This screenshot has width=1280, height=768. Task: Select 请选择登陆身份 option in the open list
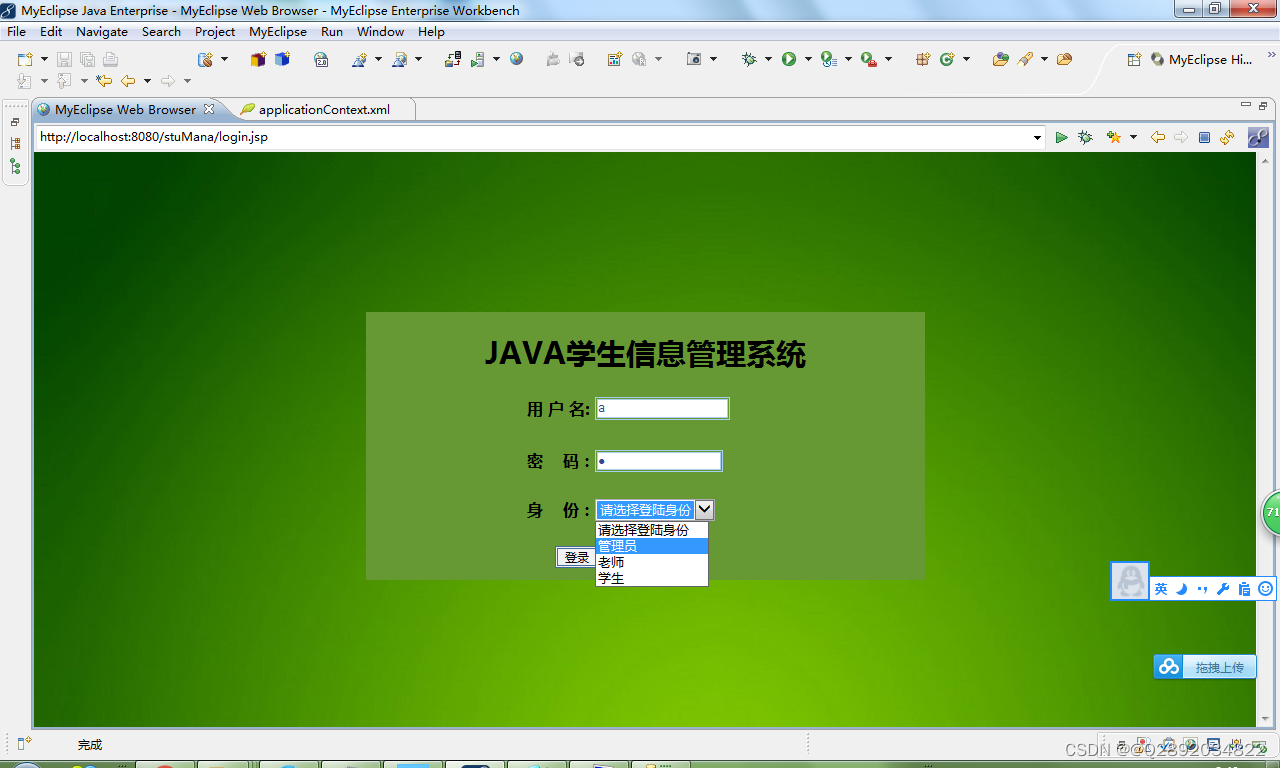[x=652, y=530]
